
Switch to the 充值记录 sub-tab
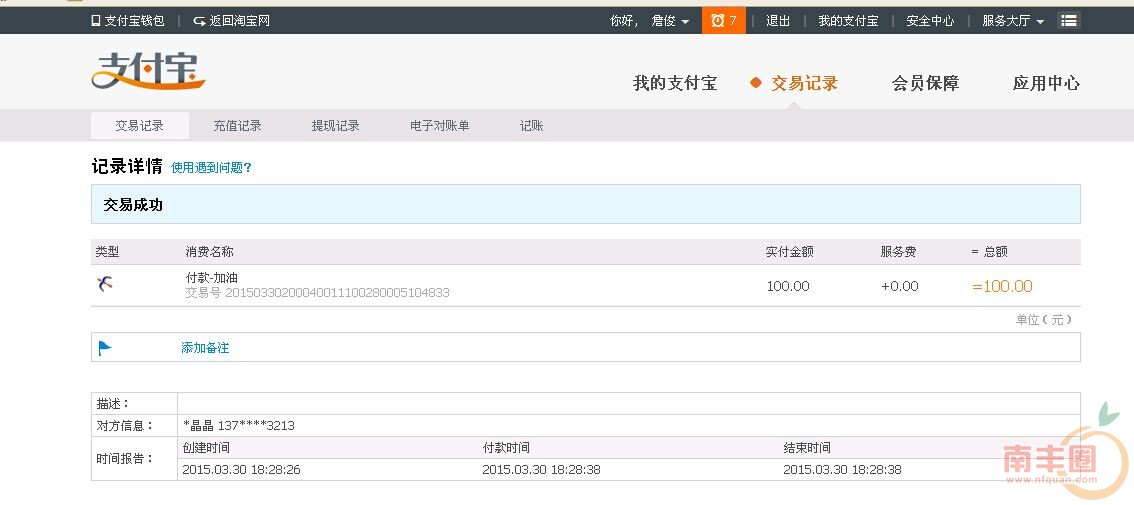[237, 126]
